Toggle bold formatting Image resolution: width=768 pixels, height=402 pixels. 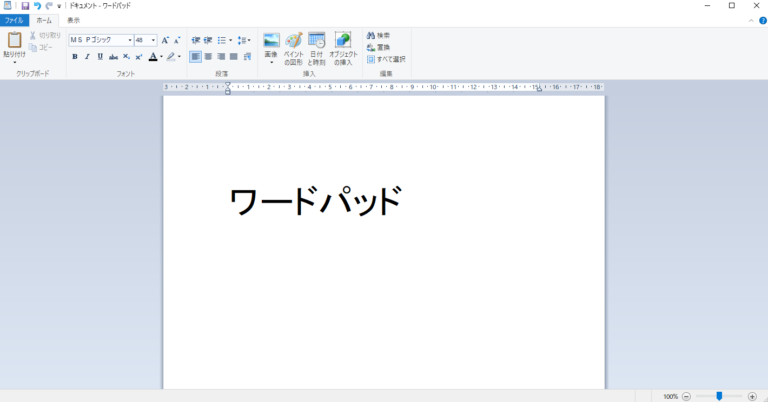click(75, 57)
